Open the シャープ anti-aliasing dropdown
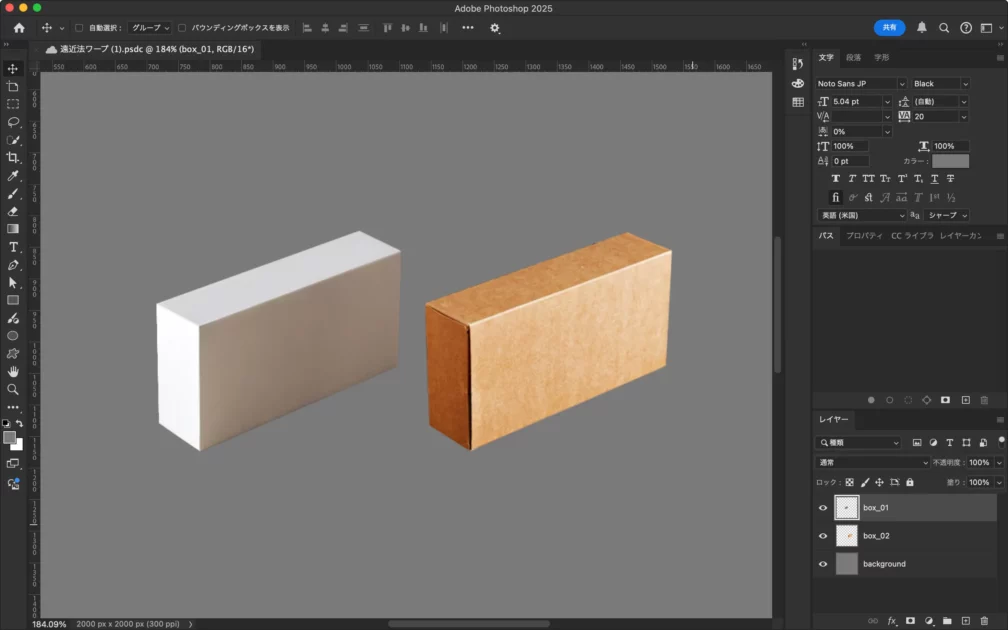Viewport: 1008px width, 630px height. (947, 215)
